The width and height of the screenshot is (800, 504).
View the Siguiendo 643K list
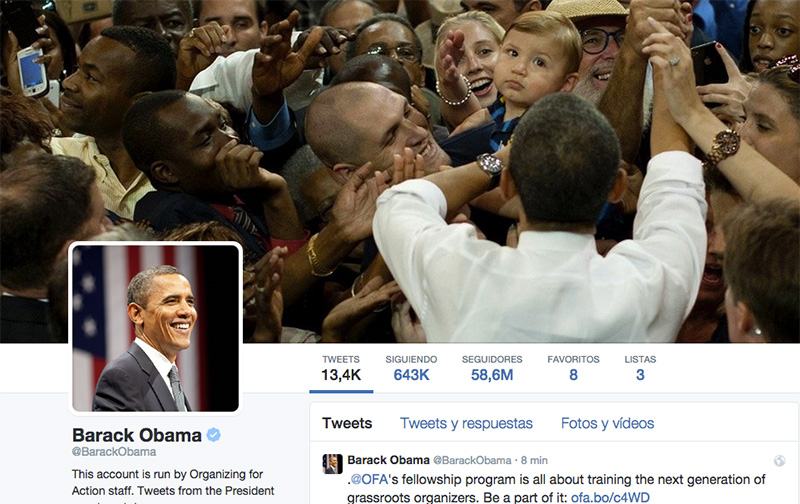click(x=411, y=369)
